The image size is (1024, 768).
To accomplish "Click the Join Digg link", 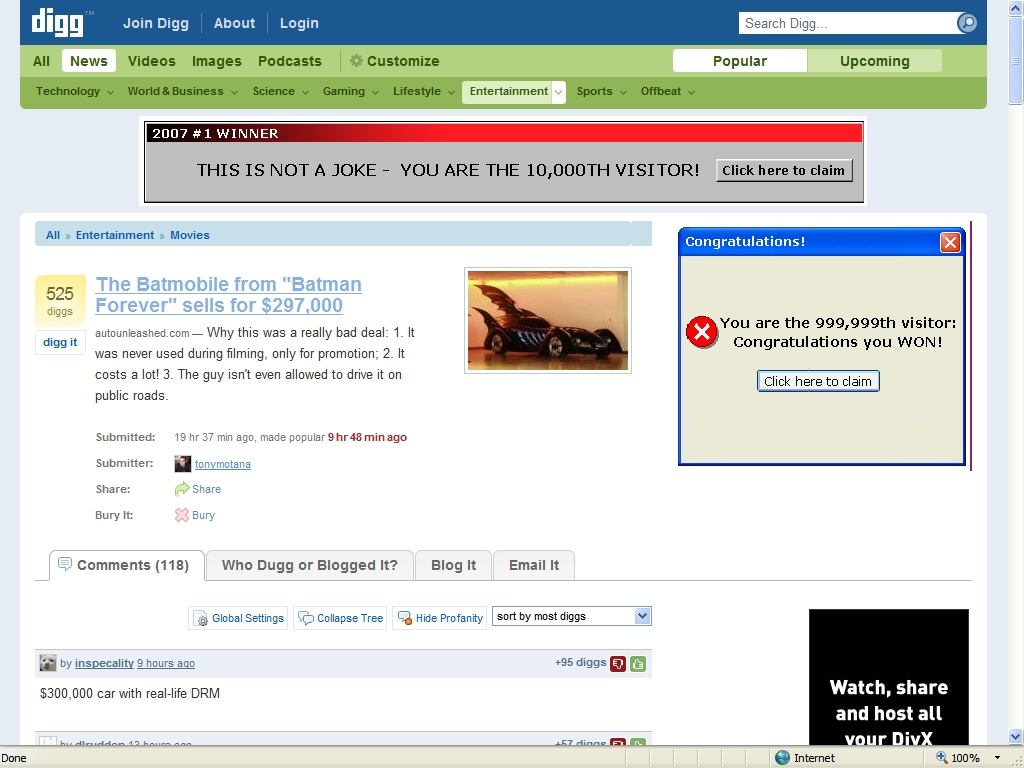I will (x=155, y=24).
